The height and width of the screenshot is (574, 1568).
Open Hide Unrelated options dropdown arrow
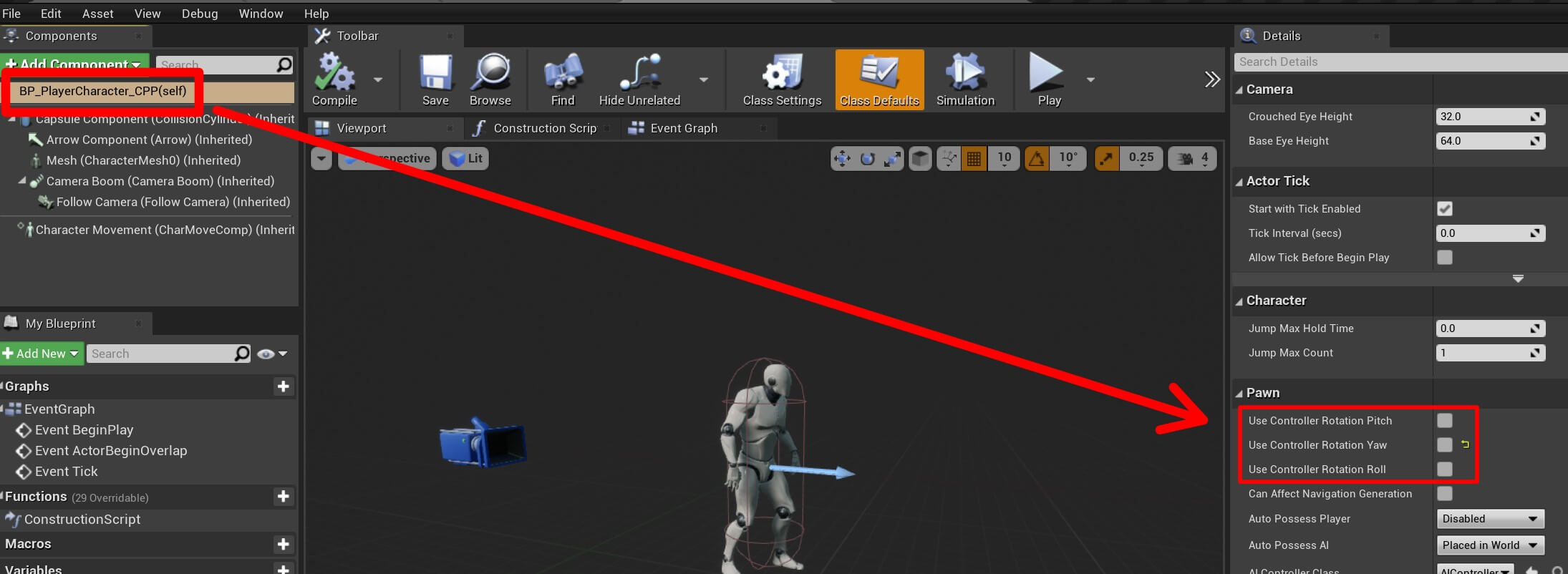point(704,79)
